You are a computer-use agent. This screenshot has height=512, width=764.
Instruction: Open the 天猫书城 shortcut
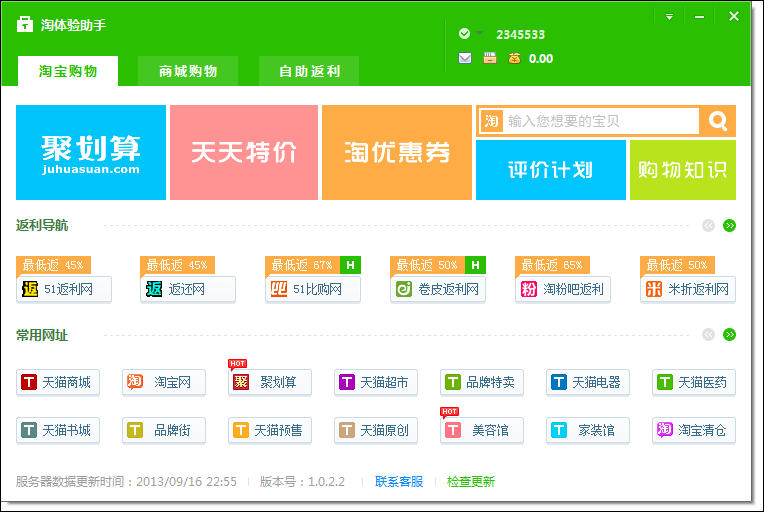[57, 430]
